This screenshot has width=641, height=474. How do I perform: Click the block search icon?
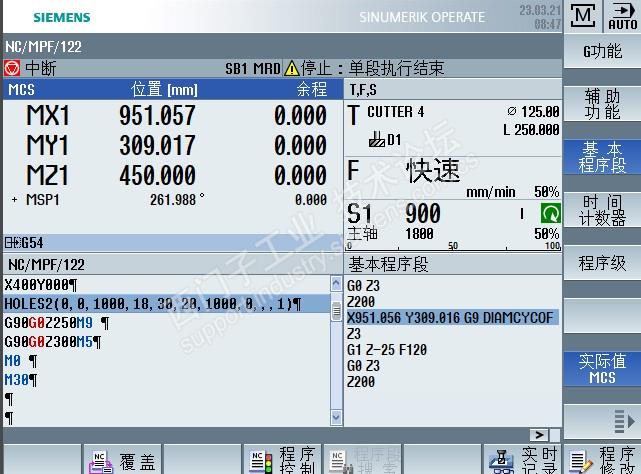[341, 462]
